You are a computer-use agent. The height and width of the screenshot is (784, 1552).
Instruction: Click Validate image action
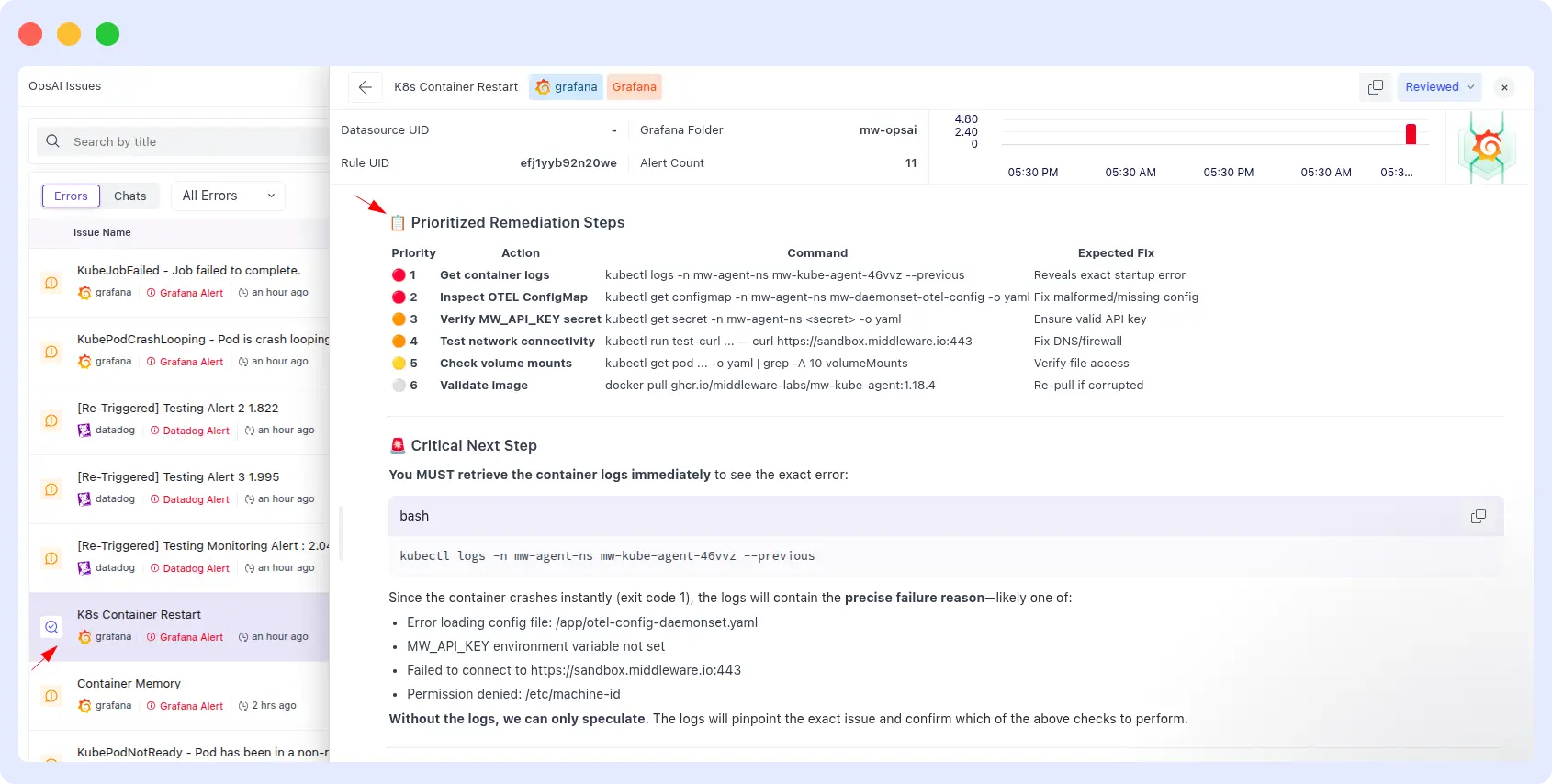click(483, 386)
